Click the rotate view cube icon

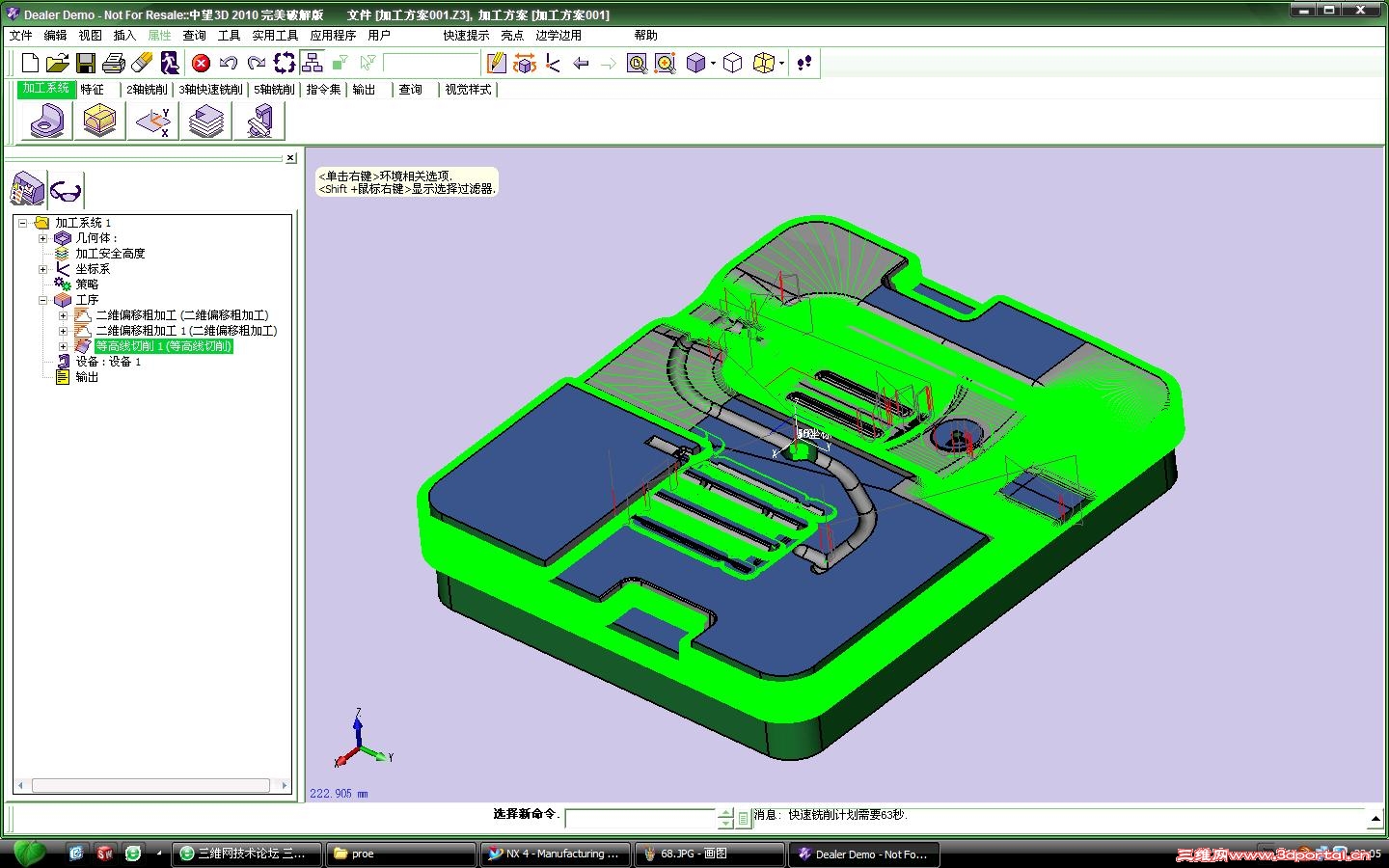[x=525, y=64]
